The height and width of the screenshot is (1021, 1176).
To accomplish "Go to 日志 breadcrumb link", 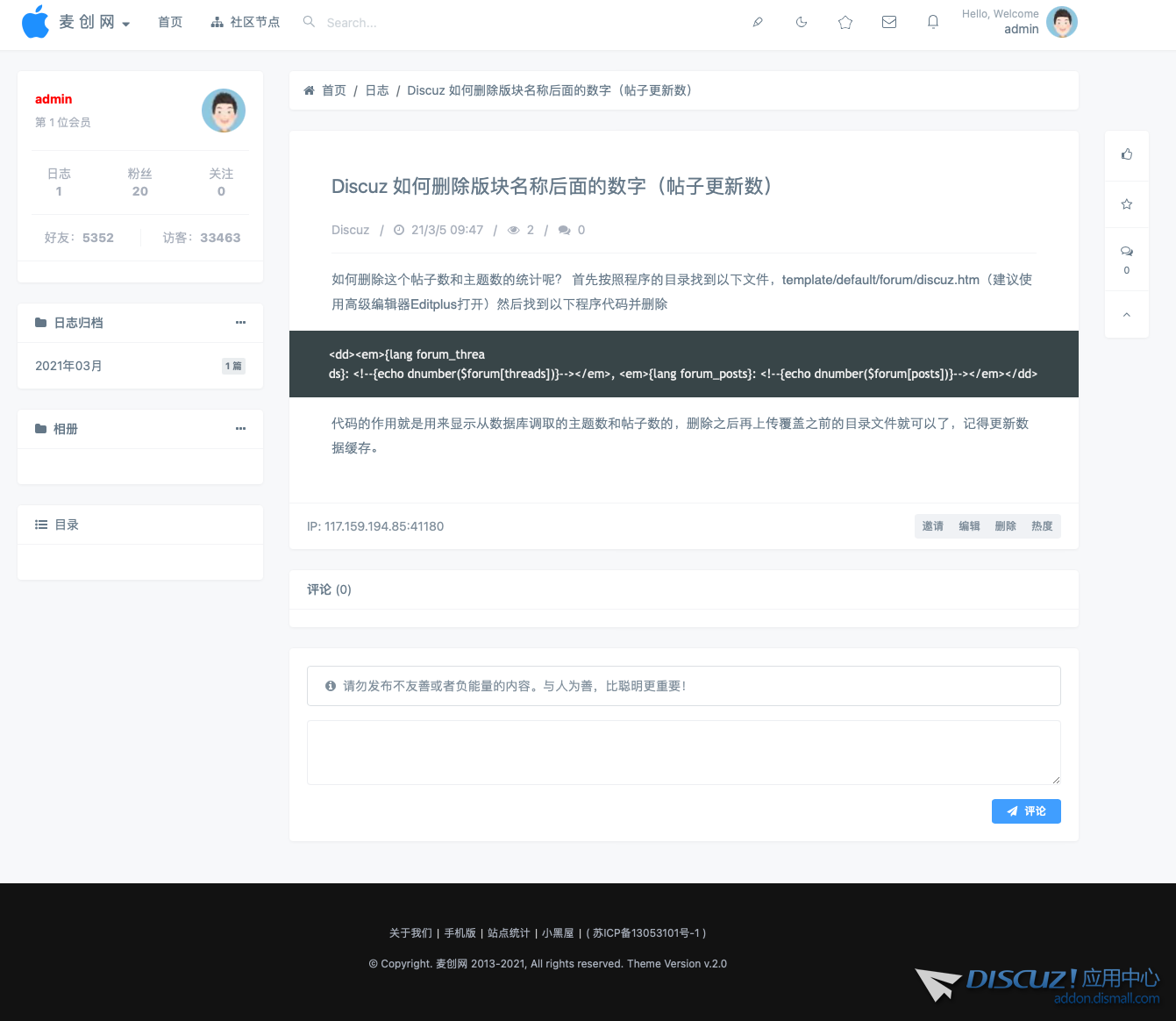I will pyautogui.click(x=377, y=90).
